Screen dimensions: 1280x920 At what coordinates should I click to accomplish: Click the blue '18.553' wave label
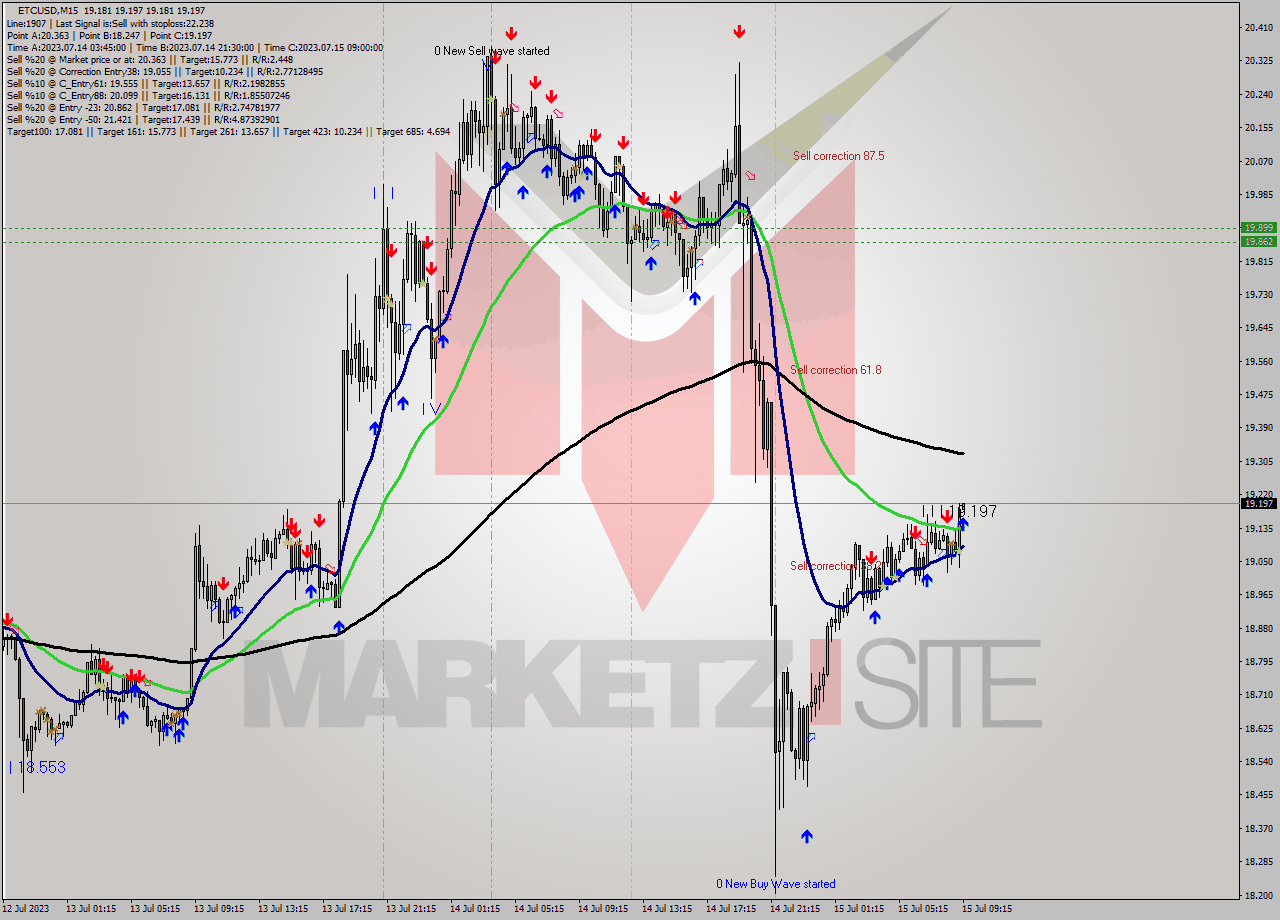coord(37,767)
